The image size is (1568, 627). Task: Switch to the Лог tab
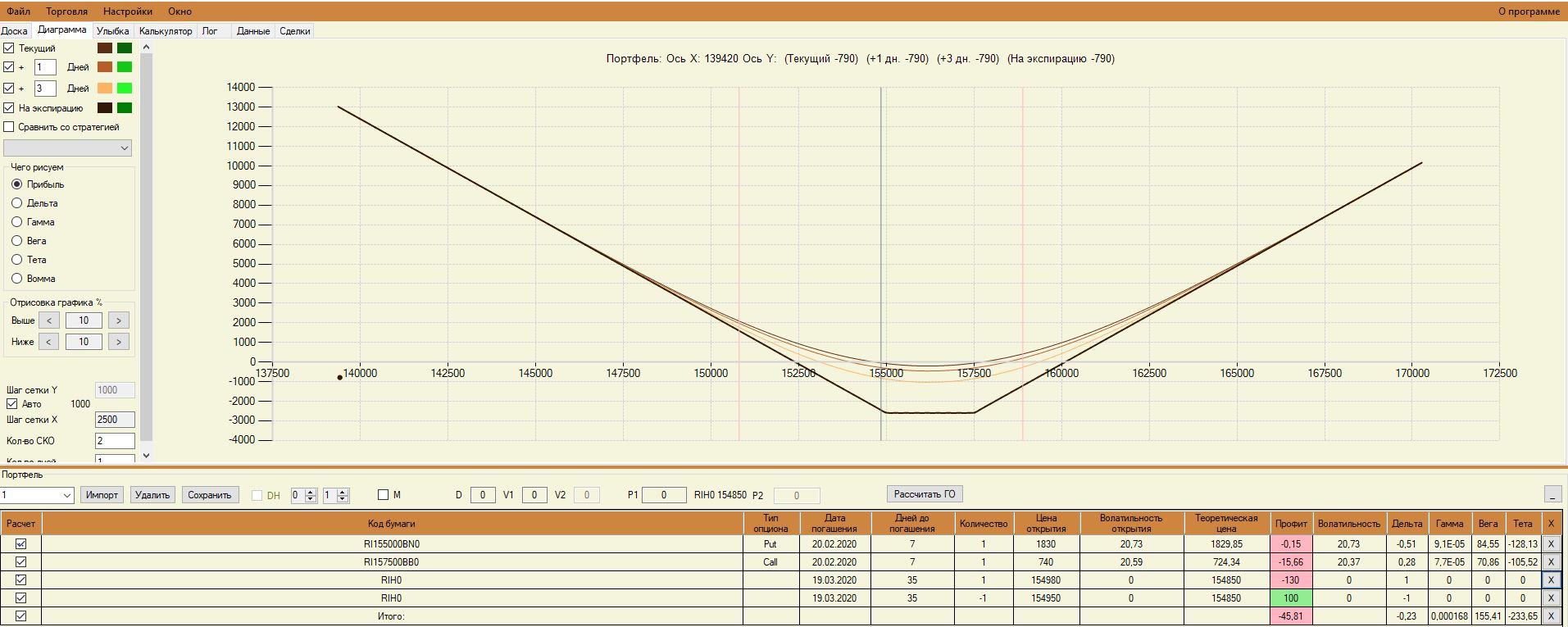point(210,31)
